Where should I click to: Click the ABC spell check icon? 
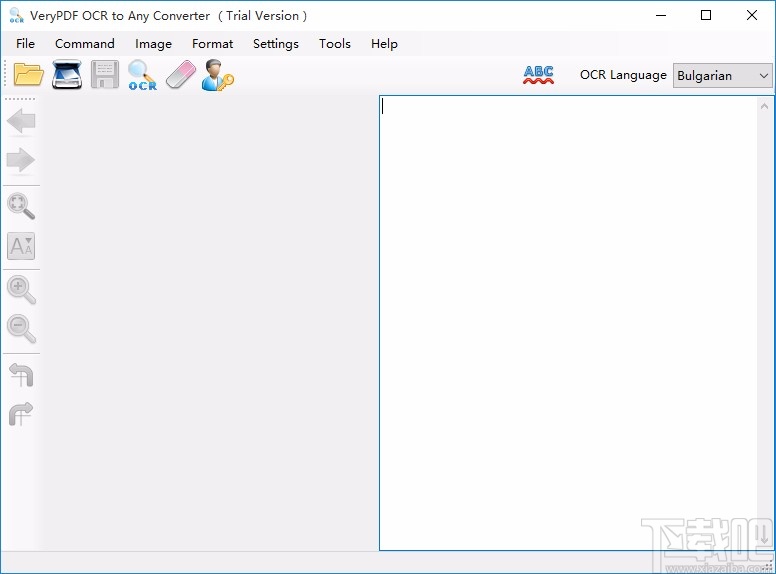click(x=538, y=75)
